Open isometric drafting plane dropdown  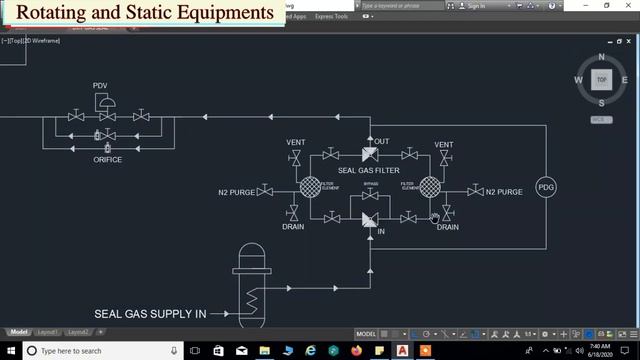coord(454,334)
